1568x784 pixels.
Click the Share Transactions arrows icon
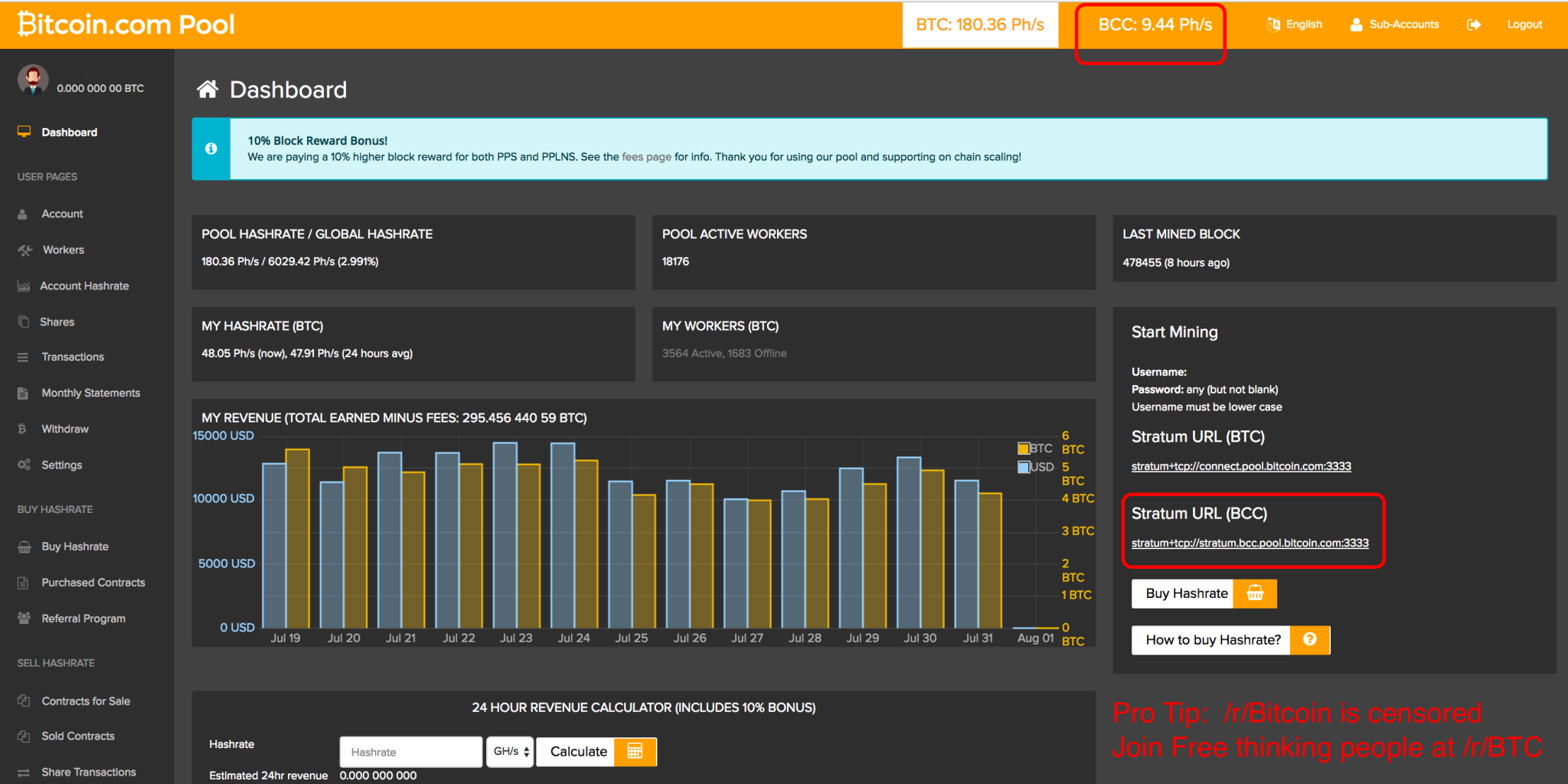pos(24,773)
